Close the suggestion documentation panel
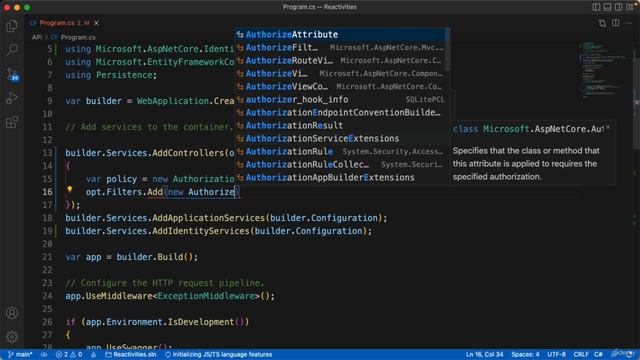 [608, 128]
